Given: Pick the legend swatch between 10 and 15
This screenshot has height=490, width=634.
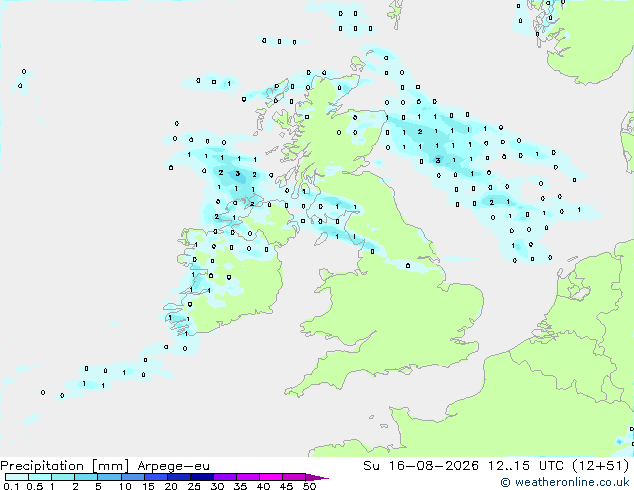Looking at the screenshot, I should coord(133,477).
